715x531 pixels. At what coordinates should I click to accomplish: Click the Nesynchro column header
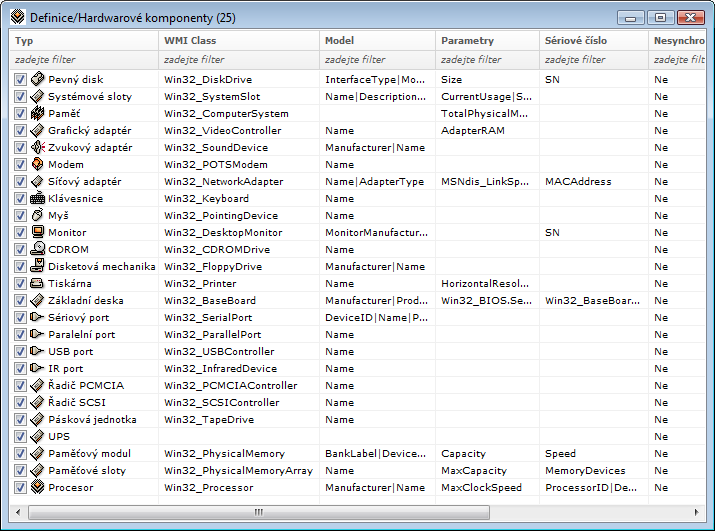pos(677,41)
